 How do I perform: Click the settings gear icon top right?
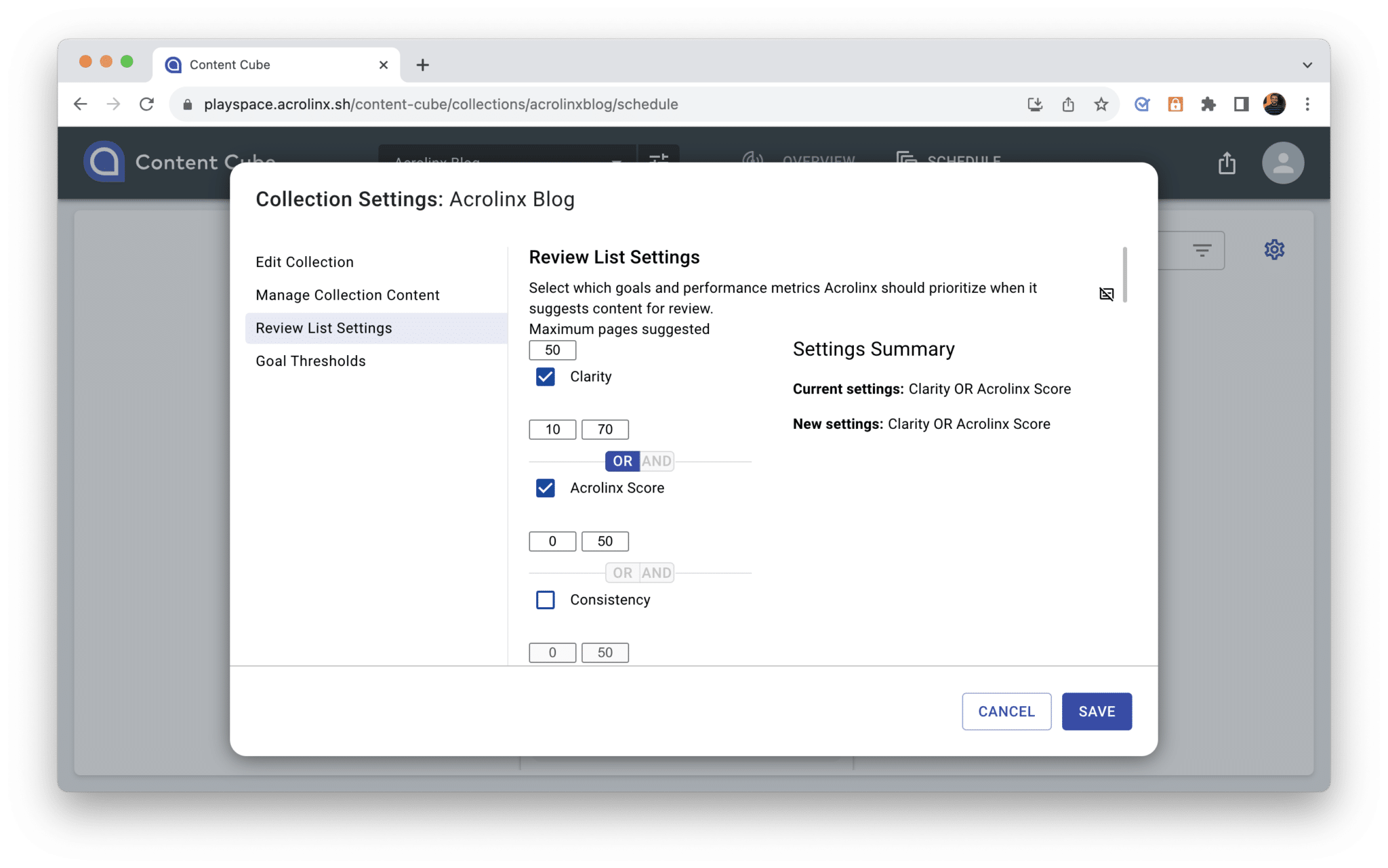(1274, 249)
